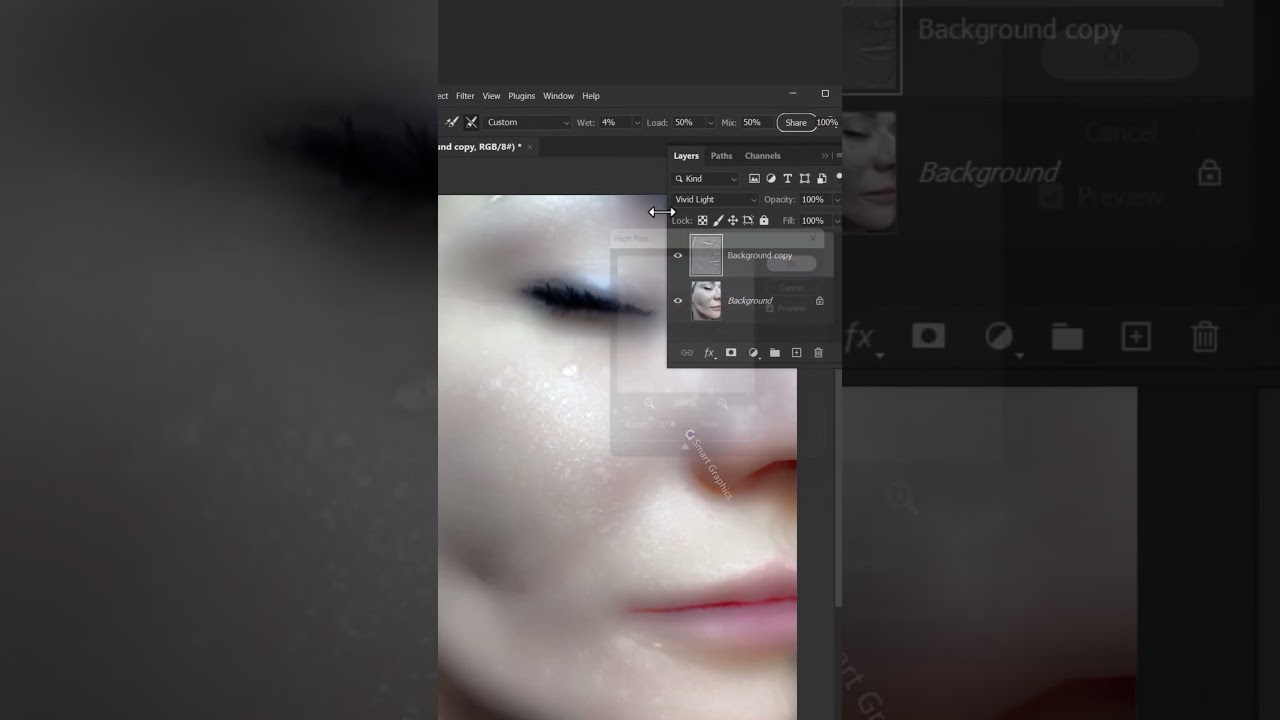Open the Wet value dropdown arrow

click(636, 123)
